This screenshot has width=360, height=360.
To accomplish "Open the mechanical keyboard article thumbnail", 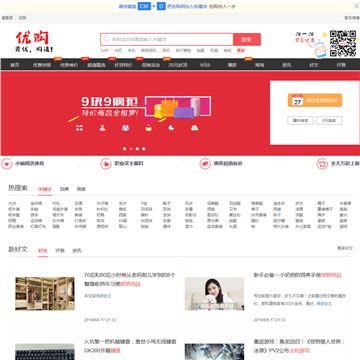I will pos(45,352).
